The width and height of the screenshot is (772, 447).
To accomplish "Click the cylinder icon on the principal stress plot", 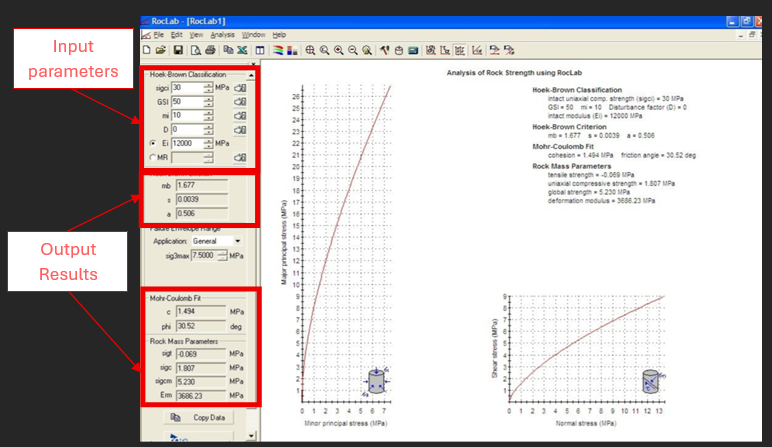I will 377,381.
